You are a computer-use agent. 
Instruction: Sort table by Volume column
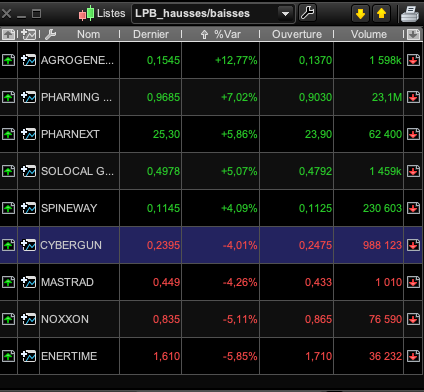[x=369, y=34]
